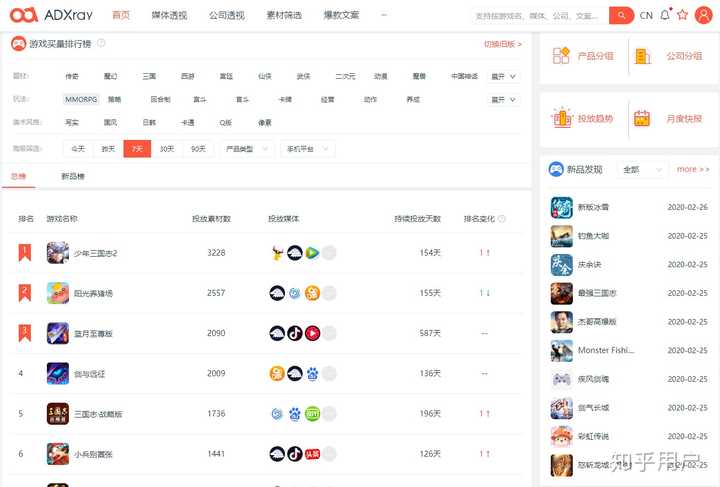Toggle the MMORPG gameplay filter

coord(81,99)
